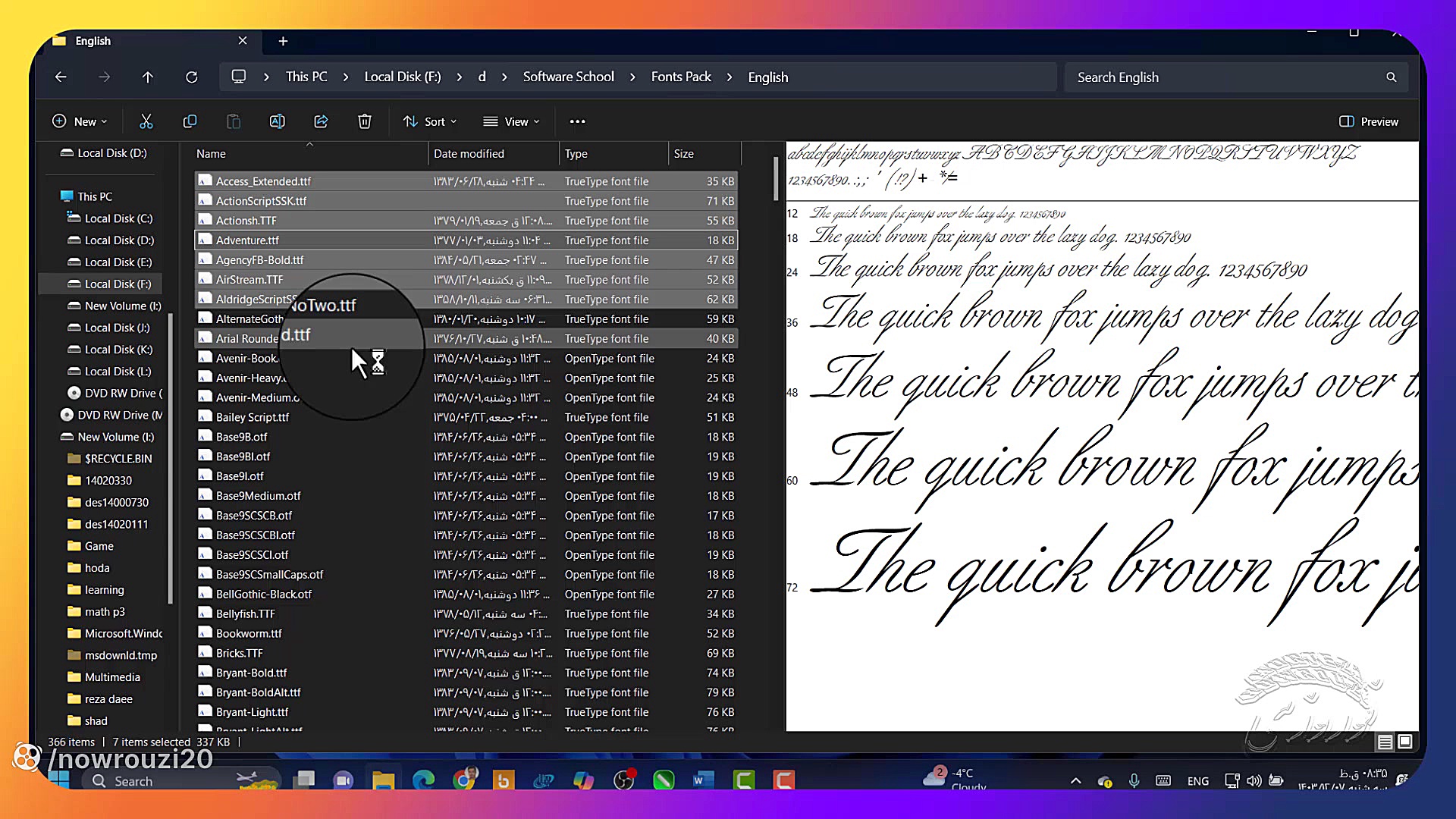Click the volume icon in system tray
Screen dimensions: 1456x819
tap(1254, 780)
